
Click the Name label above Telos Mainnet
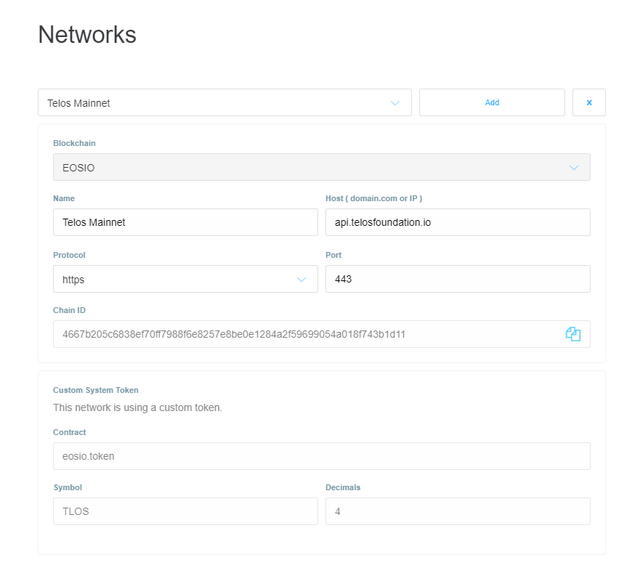click(x=64, y=198)
